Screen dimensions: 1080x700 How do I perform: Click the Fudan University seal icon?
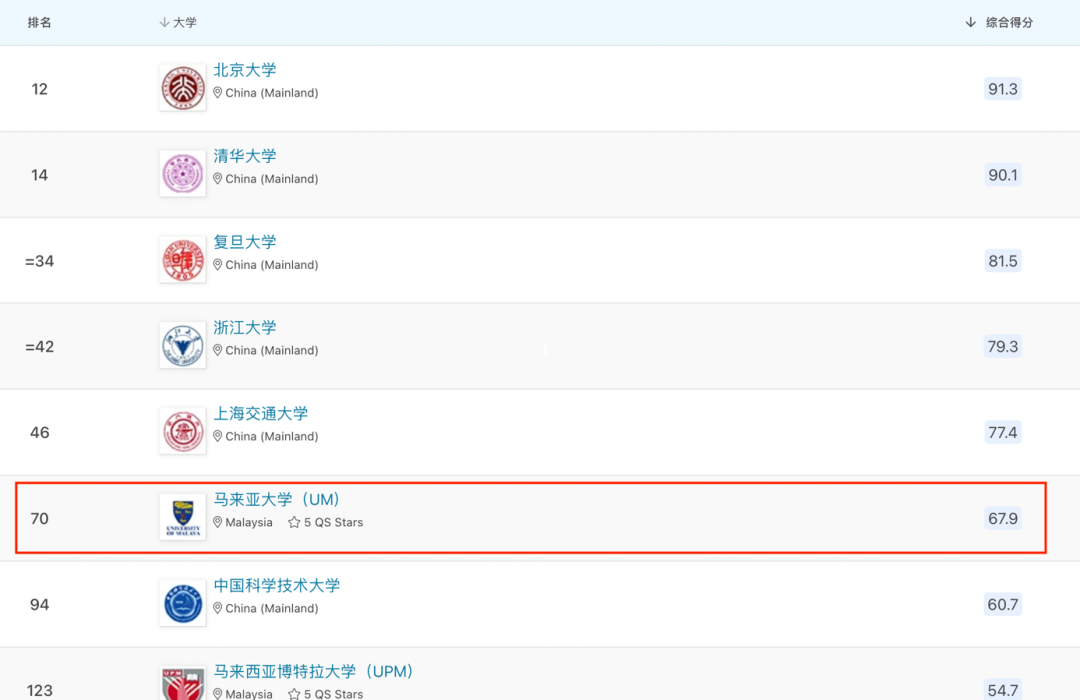[182, 259]
